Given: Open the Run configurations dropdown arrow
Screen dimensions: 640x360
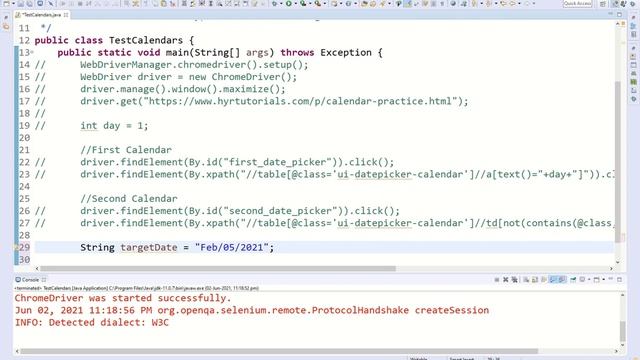Looking at the screenshot, I should coord(296,4).
